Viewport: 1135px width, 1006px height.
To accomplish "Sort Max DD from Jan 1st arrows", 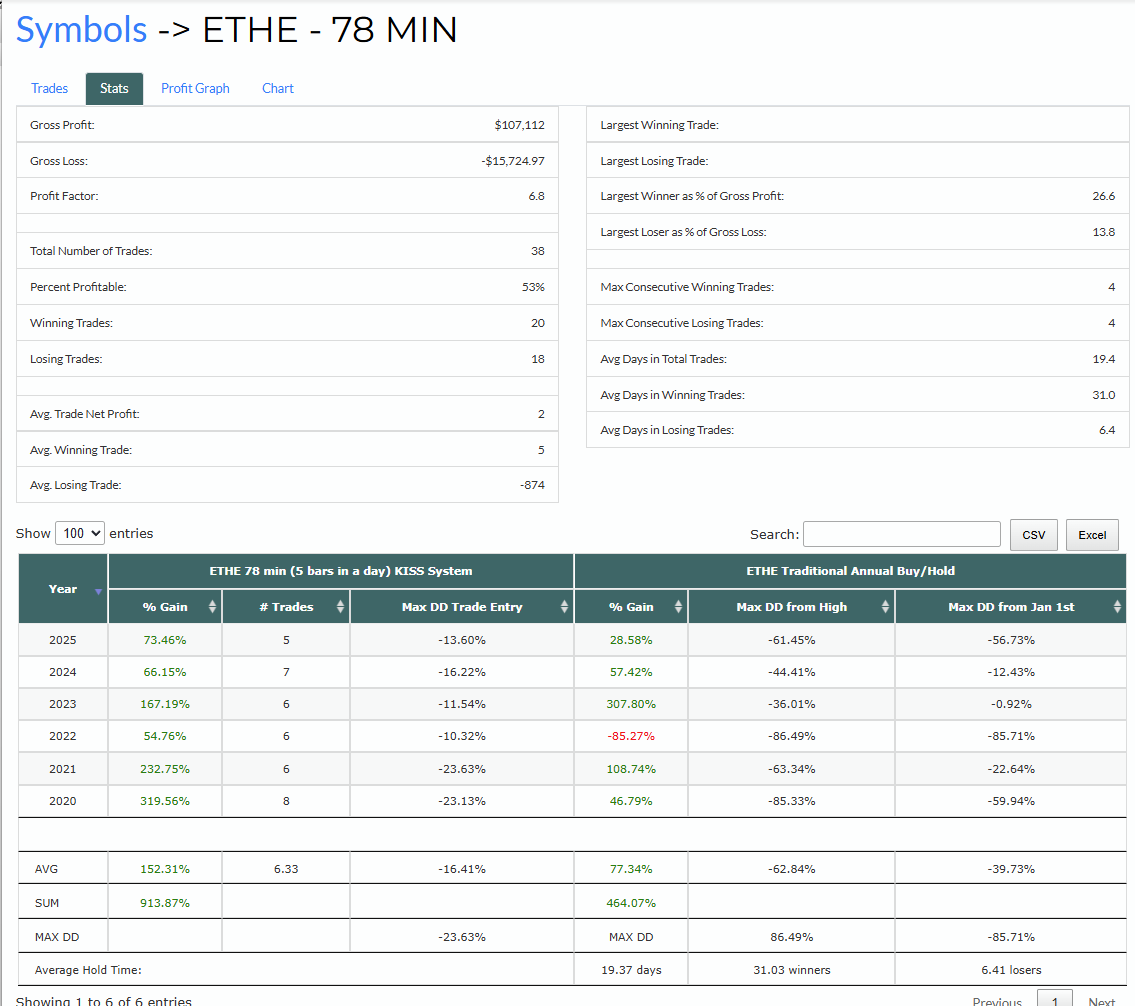I will click(x=1118, y=606).
